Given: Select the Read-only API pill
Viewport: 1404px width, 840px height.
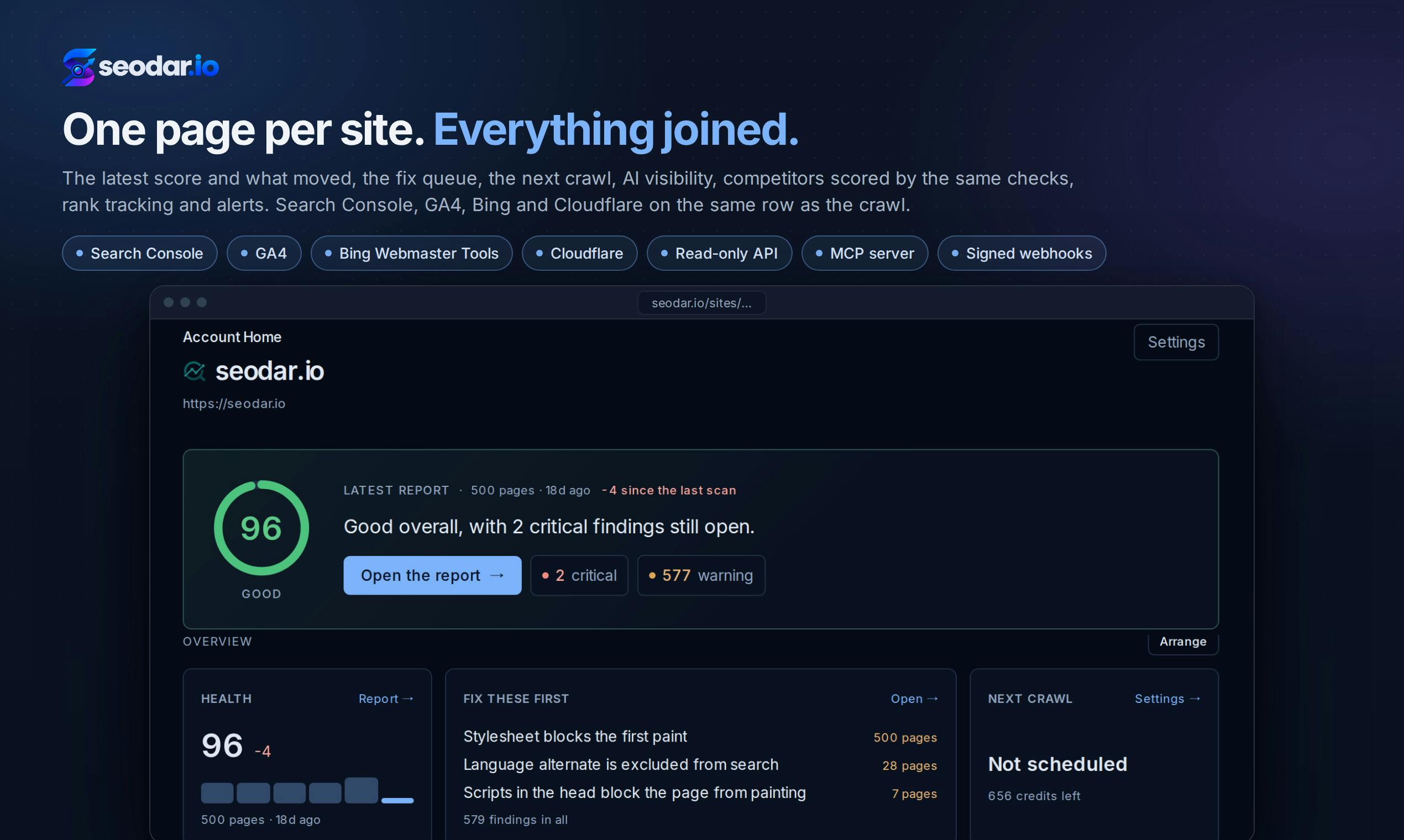Looking at the screenshot, I should [x=719, y=253].
